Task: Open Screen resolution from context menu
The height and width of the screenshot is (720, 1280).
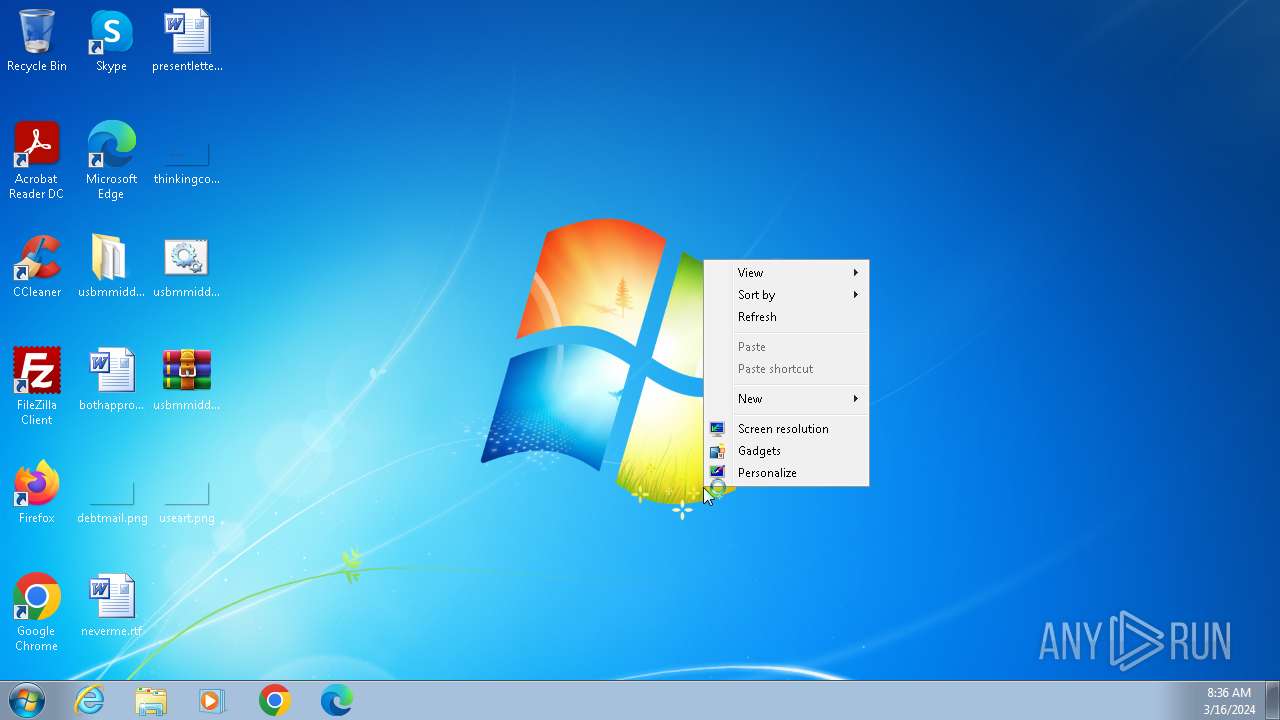Action: pyautogui.click(x=787, y=429)
